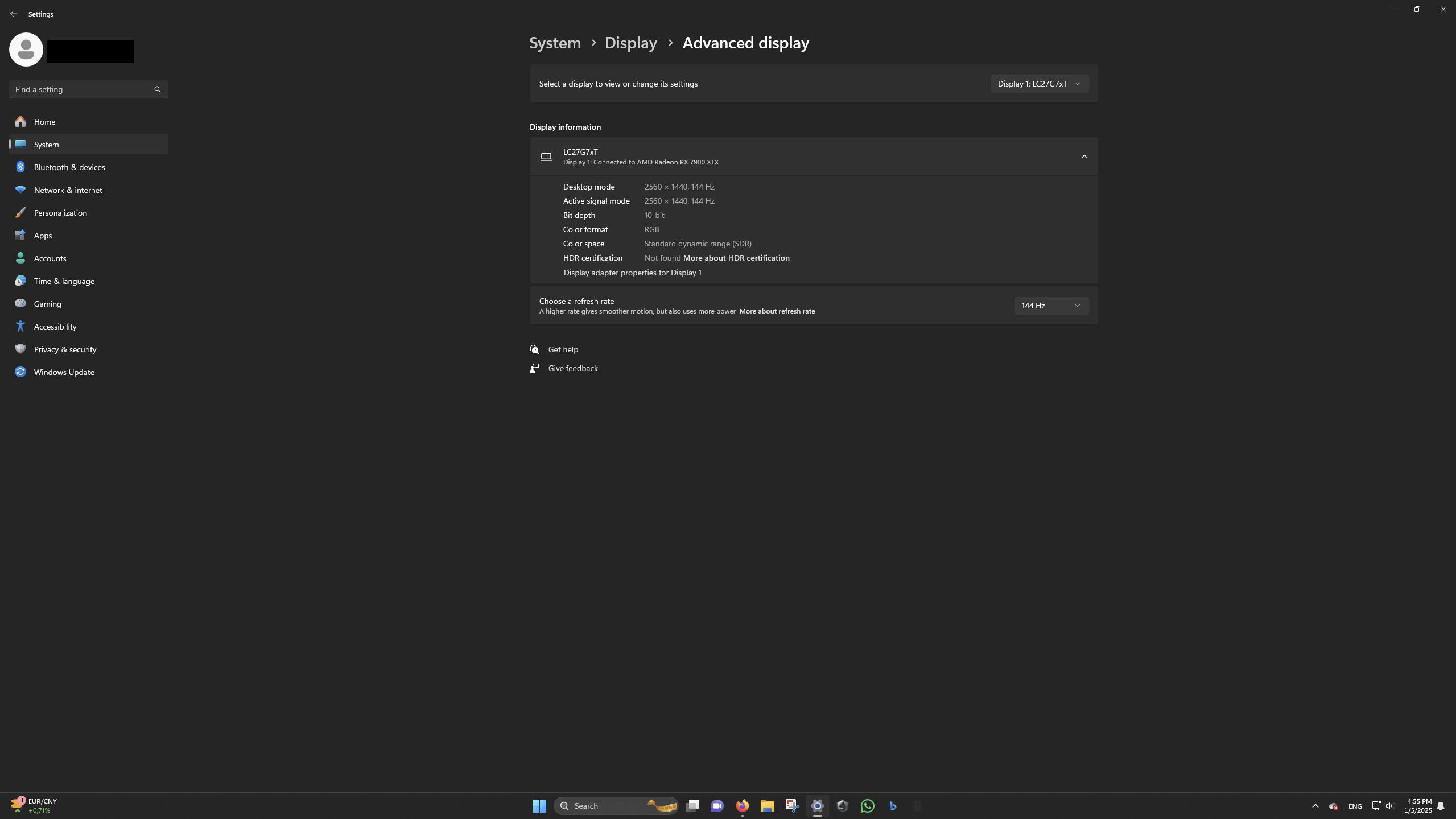Click More about HDR certification link
Image resolution: width=1456 pixels, height=819 pixels.
tap(736, 258)
